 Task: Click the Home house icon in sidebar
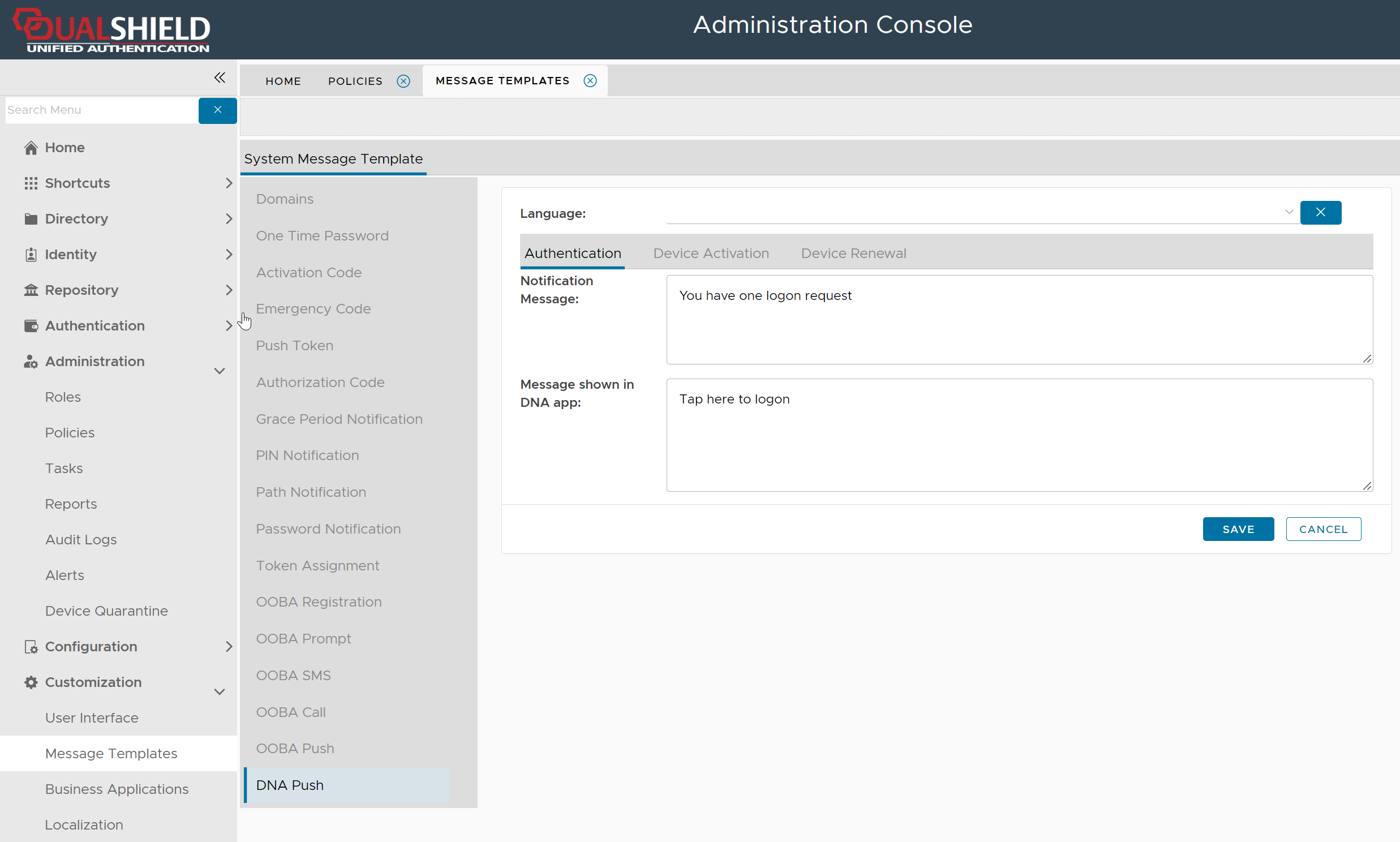31,148
